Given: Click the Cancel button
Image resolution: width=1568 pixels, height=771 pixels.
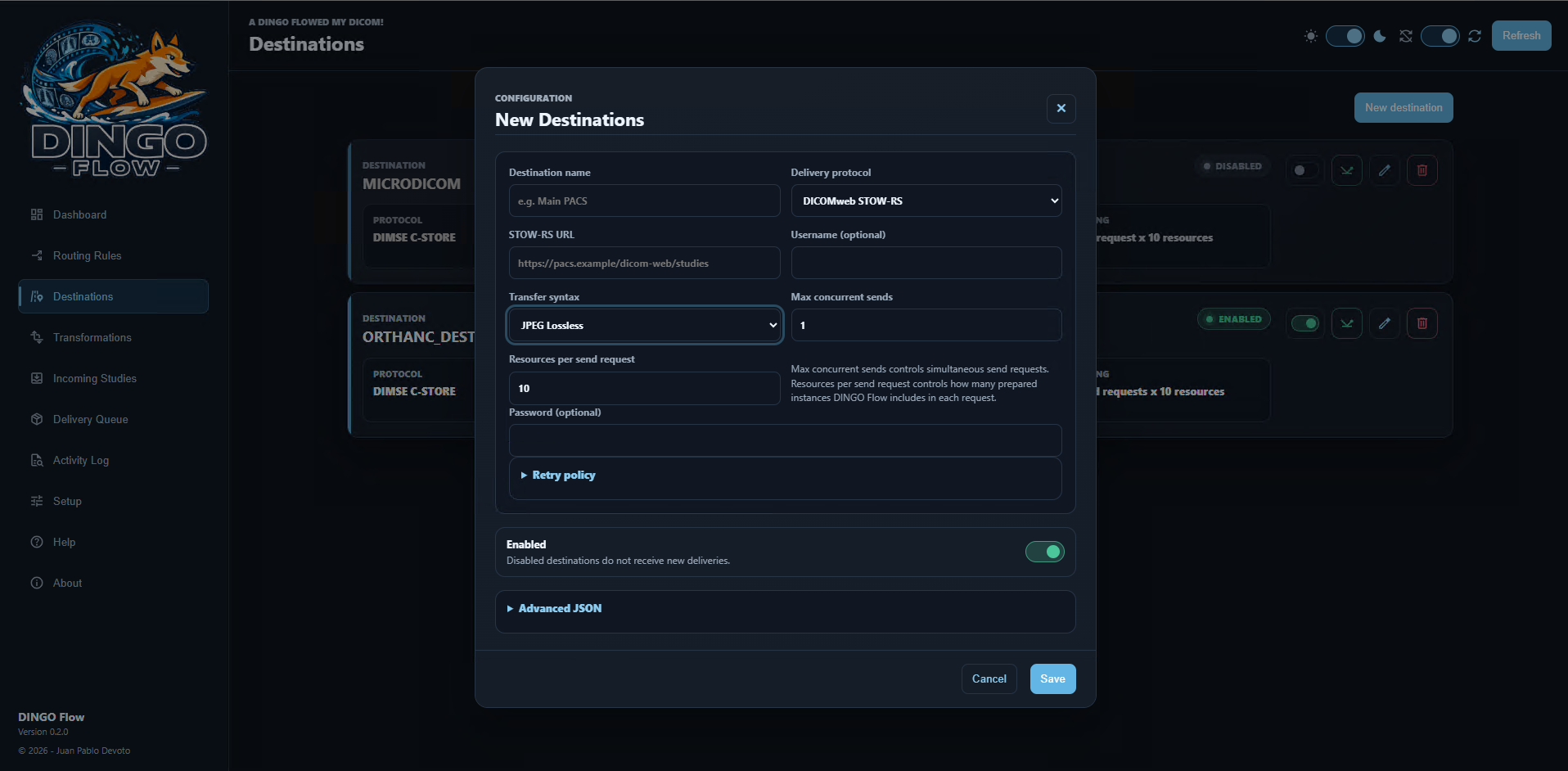Looking at the screenshot, I should [989, 679].
